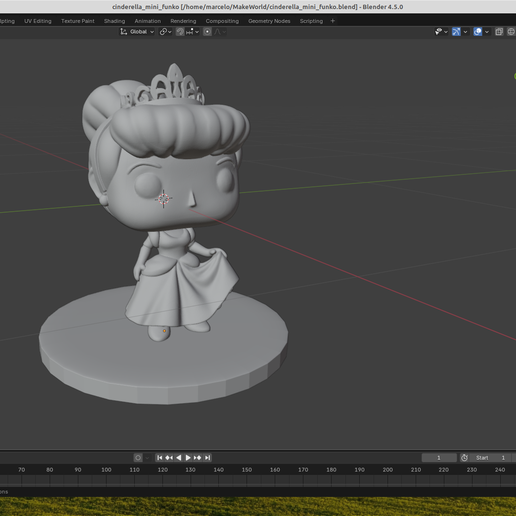Image resolution: width=516 pixels, height=516 pixels.
Task: Add a new workspace with plus button
Action: tap(332, 21)
